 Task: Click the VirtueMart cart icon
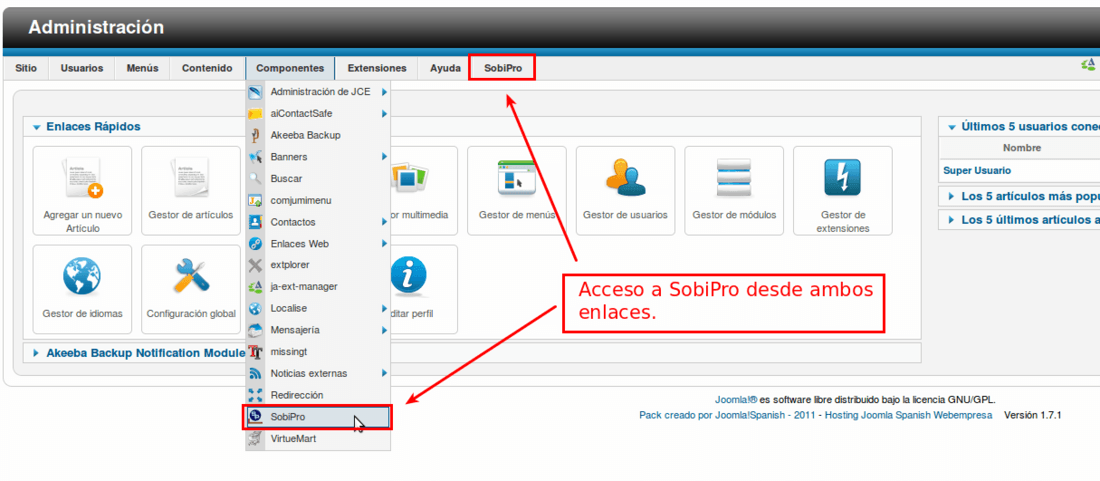click(255, 439)
